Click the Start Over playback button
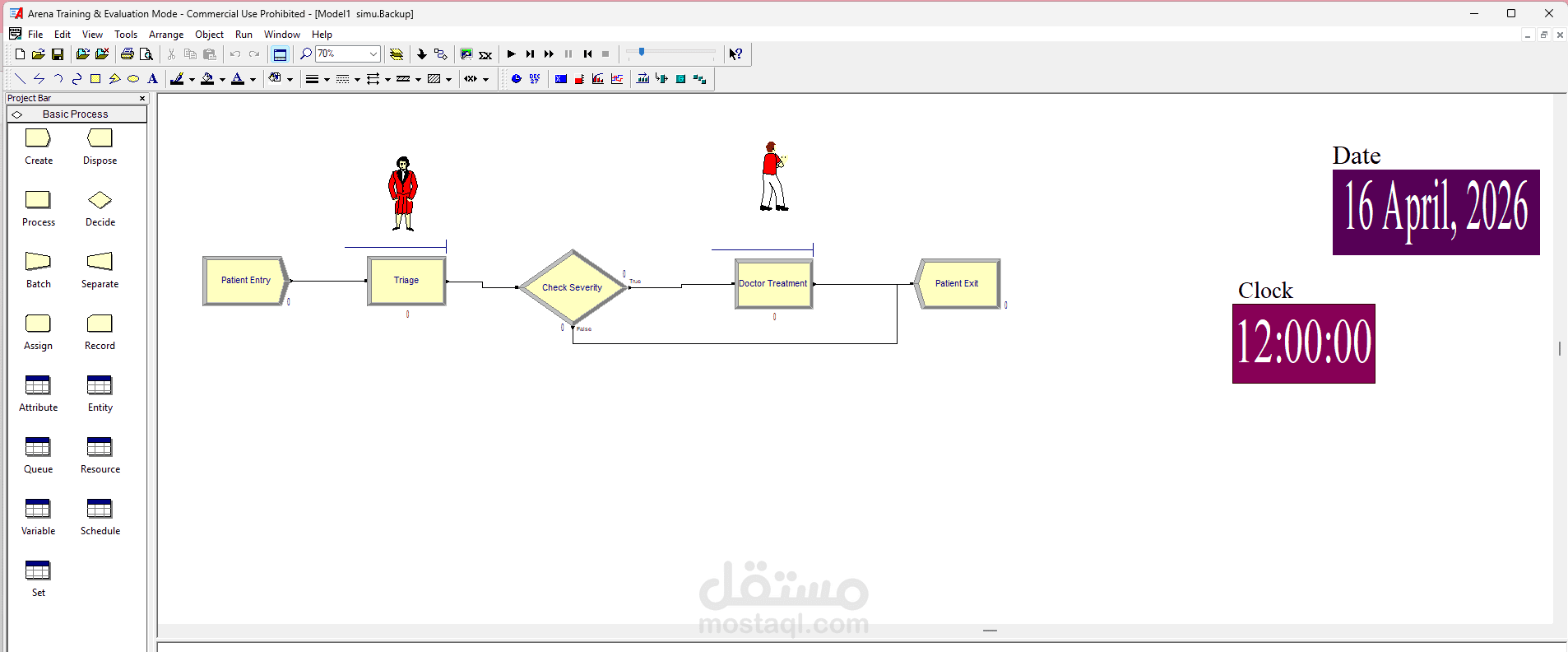Image resolution: width=1568 pixels, height=652 pixels. pos(587,54)
